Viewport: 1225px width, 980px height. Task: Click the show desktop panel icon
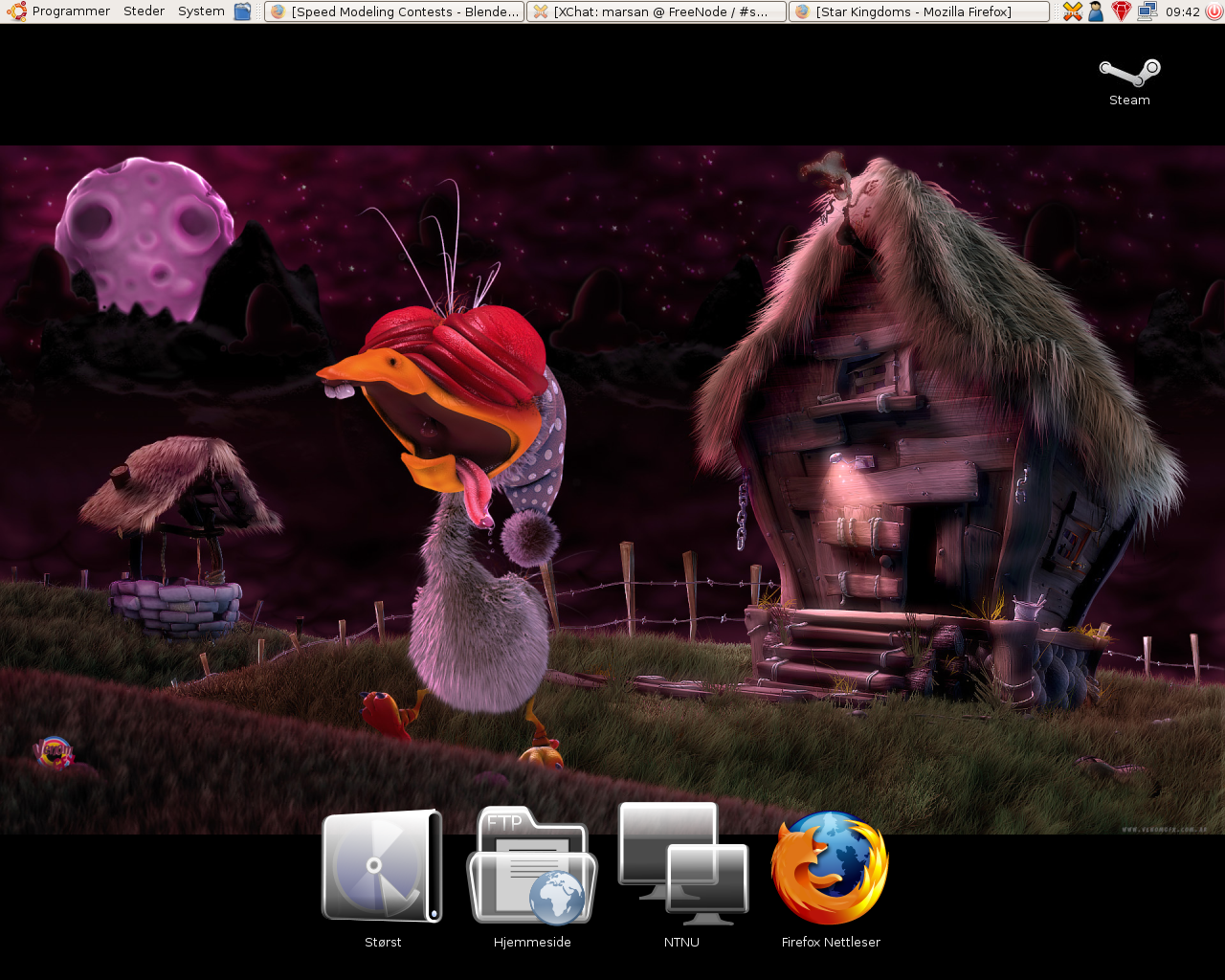tap(243, 11)
